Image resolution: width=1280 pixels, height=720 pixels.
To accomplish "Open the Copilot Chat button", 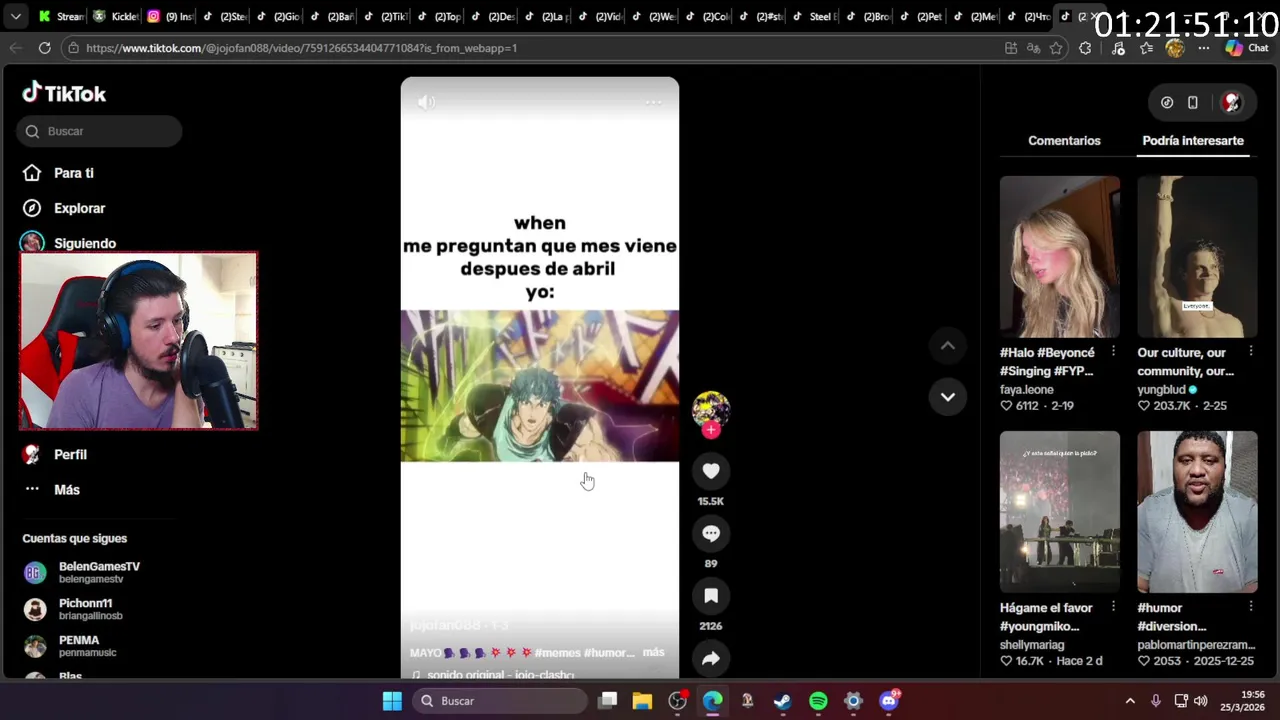I will click(x=1248, y=48).
